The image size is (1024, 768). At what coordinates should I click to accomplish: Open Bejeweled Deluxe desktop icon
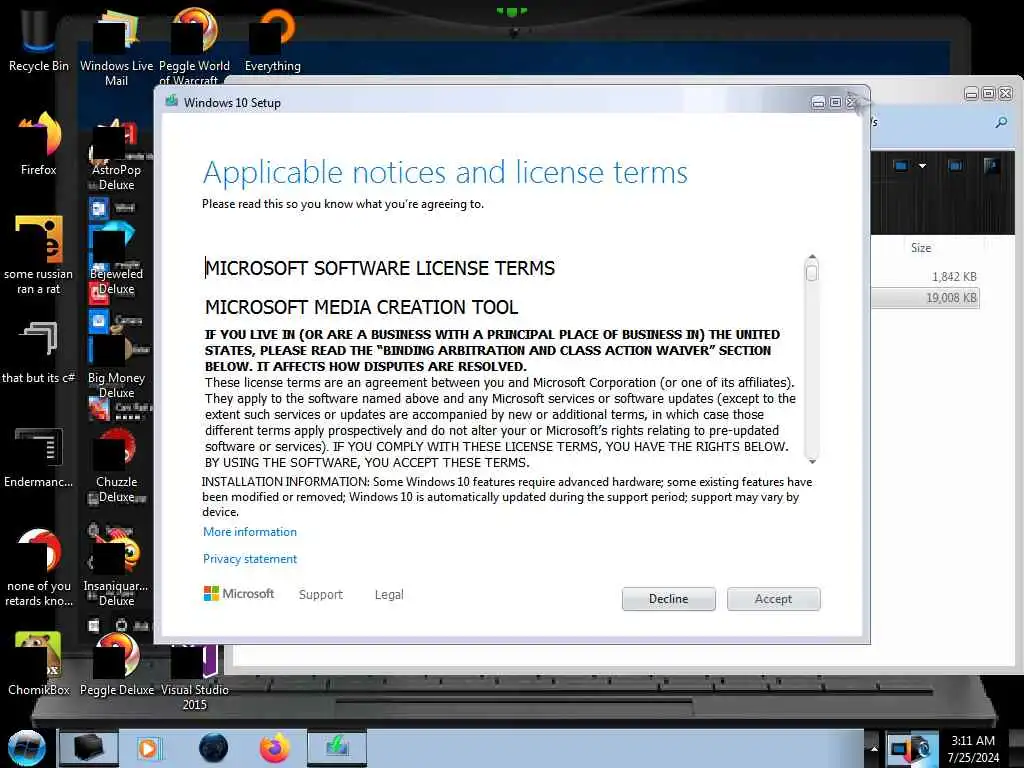116,256
